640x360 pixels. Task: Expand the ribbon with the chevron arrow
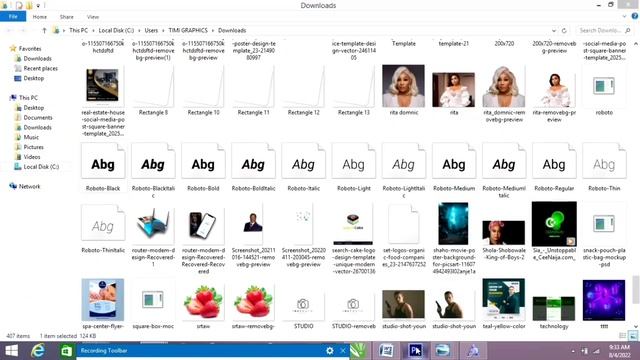click(x=624, y=17)
